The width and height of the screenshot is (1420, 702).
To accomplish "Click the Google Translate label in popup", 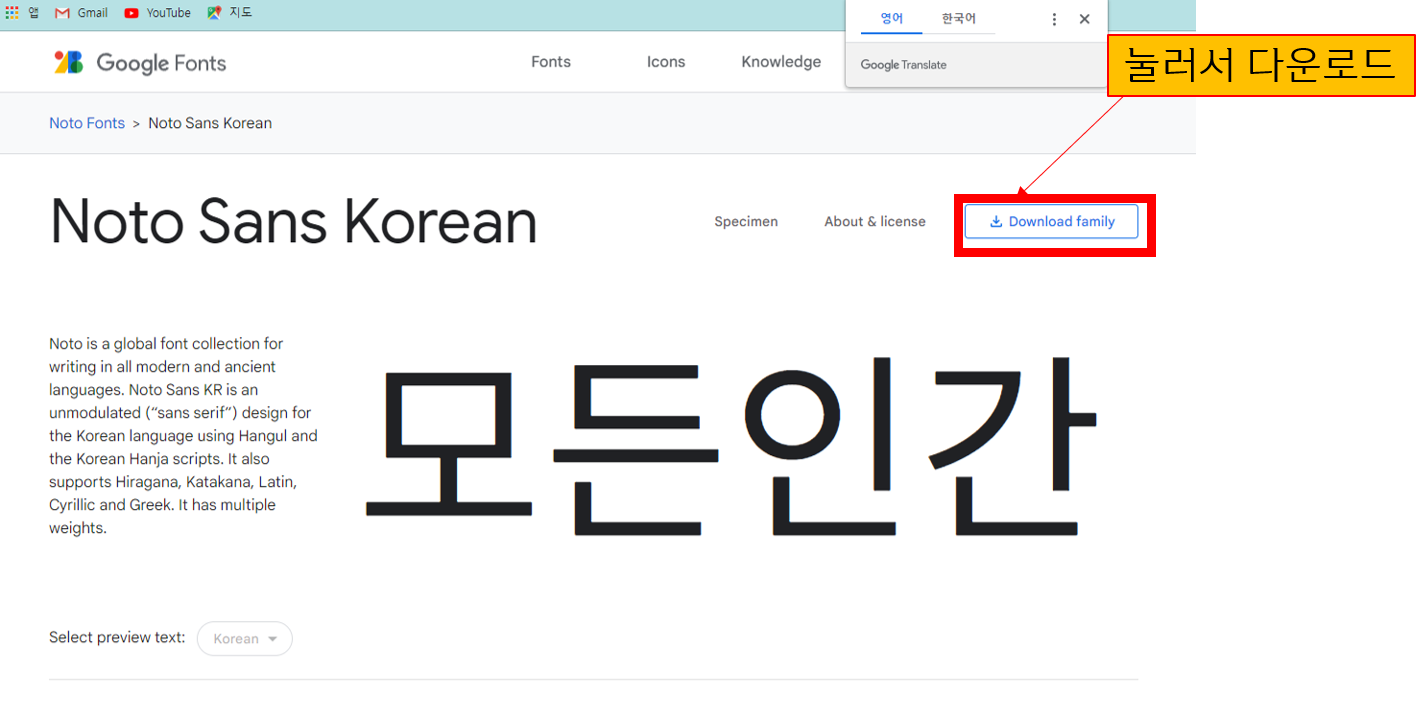I will 903,65.
